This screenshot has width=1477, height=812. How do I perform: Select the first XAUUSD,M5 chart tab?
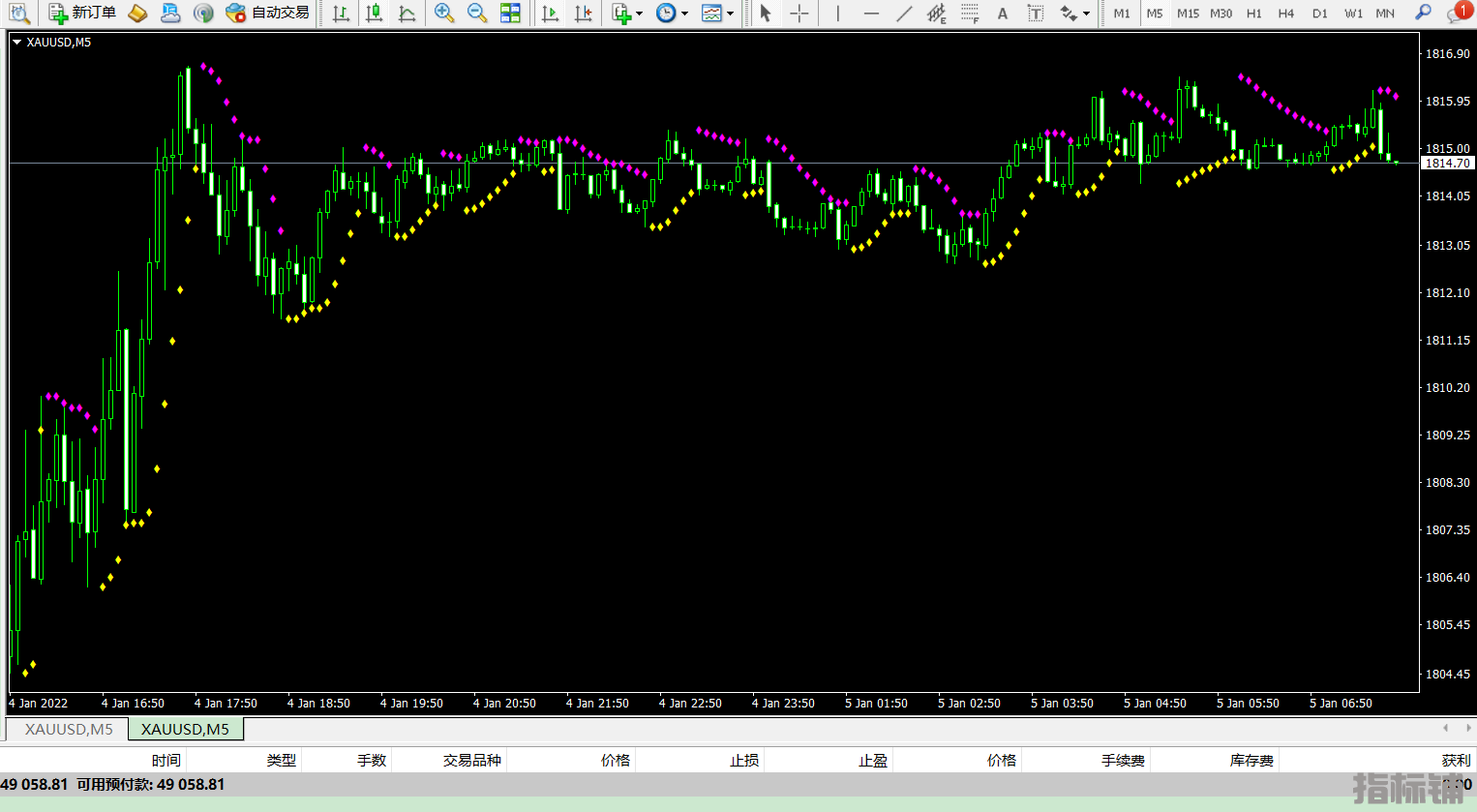tap(69, 729)
